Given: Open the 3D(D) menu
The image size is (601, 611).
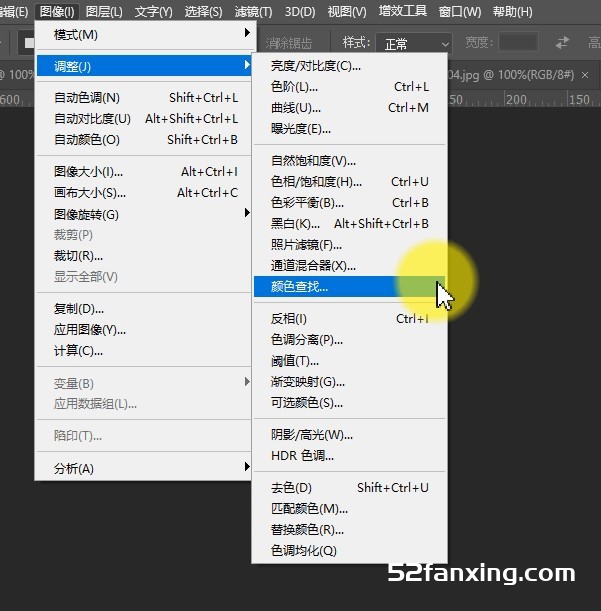Looking at the screenshot, I should tap(300, 12).
